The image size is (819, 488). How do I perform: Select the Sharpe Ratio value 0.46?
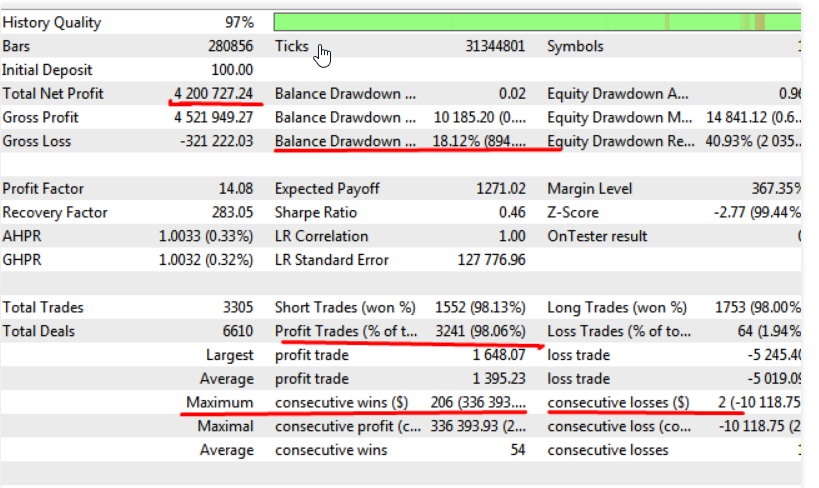512,212
